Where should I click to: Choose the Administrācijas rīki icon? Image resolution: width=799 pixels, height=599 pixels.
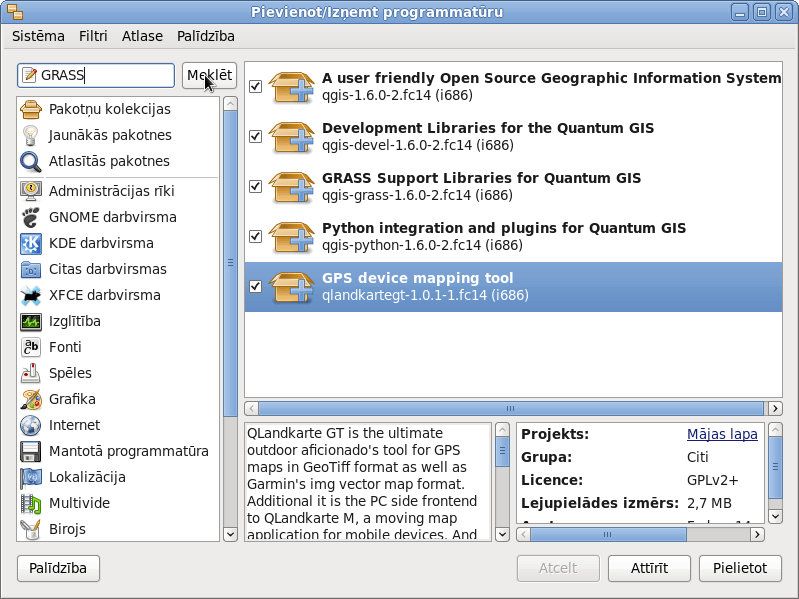point(31,191)
